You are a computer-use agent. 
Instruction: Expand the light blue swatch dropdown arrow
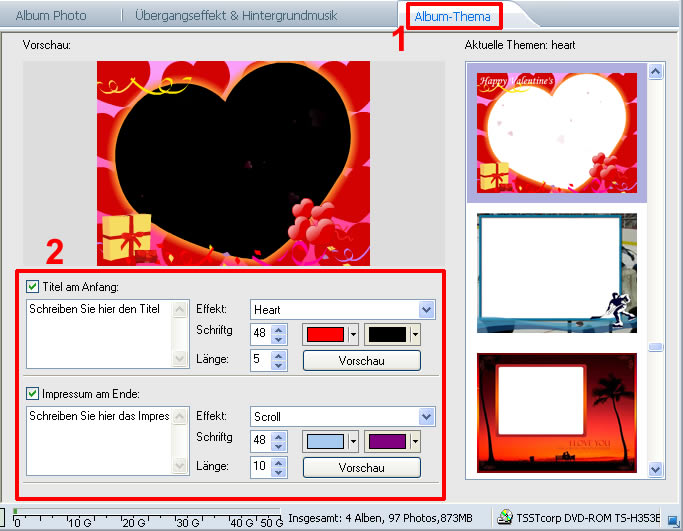353,442
